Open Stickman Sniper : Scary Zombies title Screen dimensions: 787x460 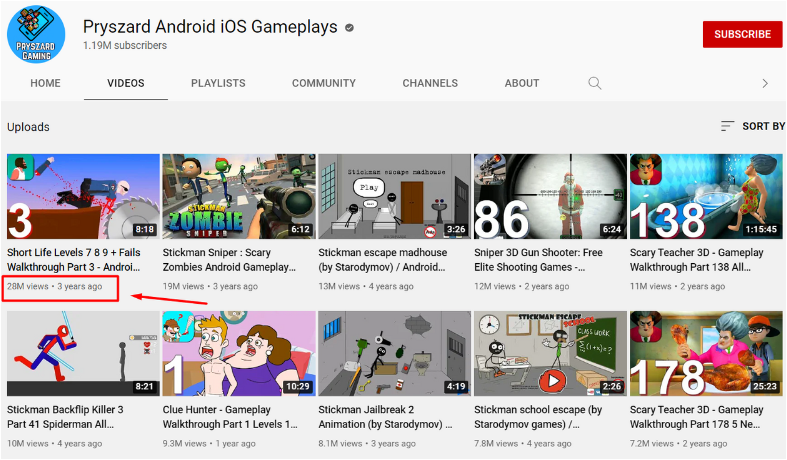pyautogui.click(x=229, y=260)
